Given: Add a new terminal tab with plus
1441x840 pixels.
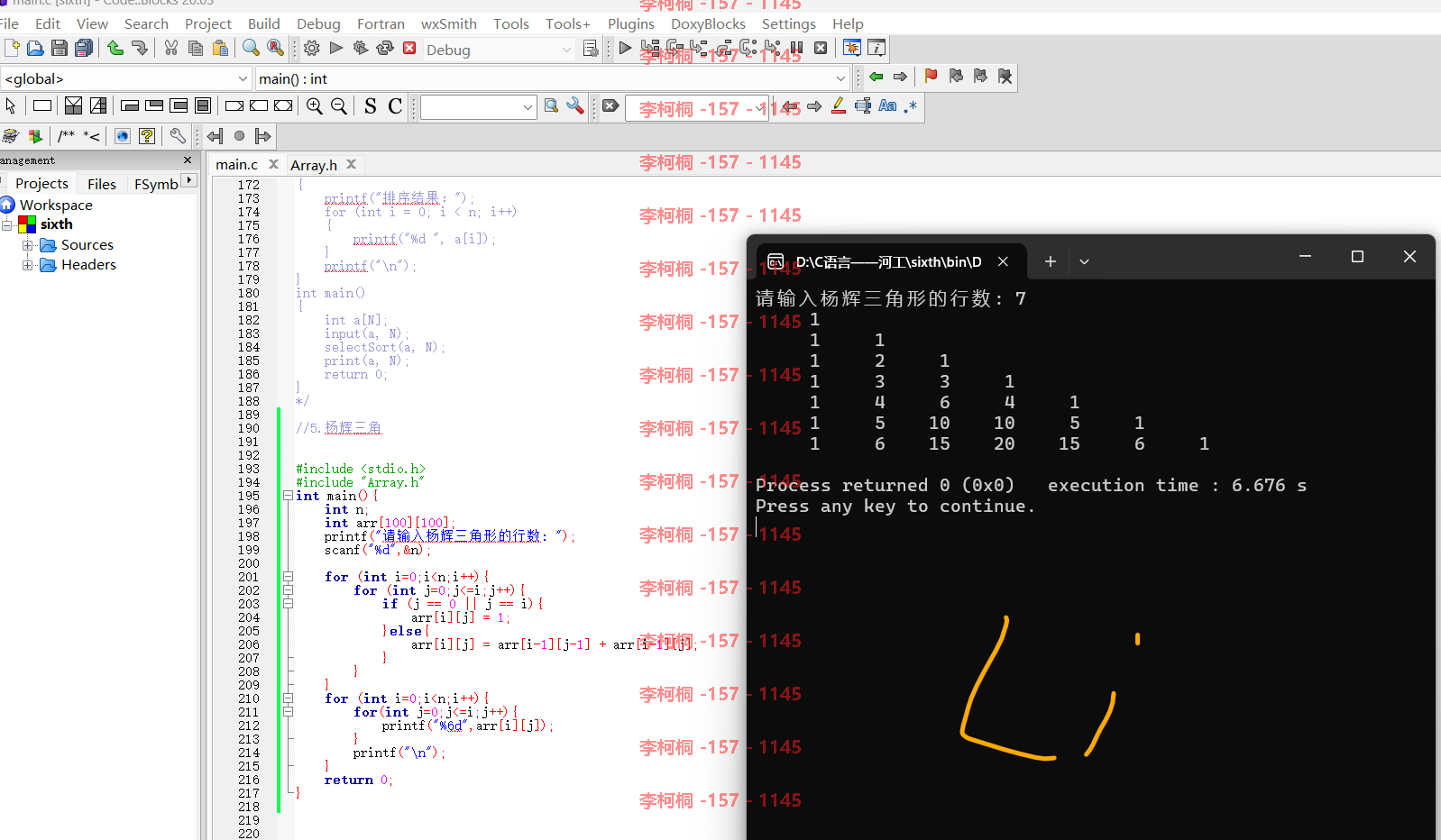Looking at the screenshot, I should (1050, 261).
